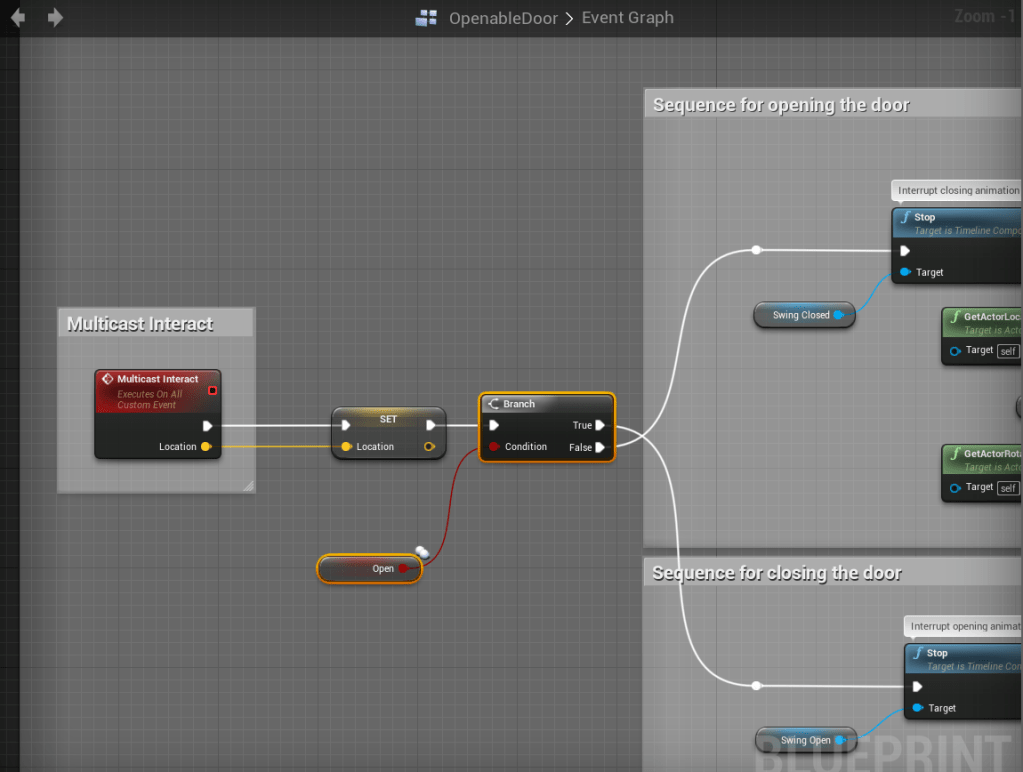Click the OpenableDoor blueprint breadcrumb icon
The image size is (1023, 772).
coord(427,18)
